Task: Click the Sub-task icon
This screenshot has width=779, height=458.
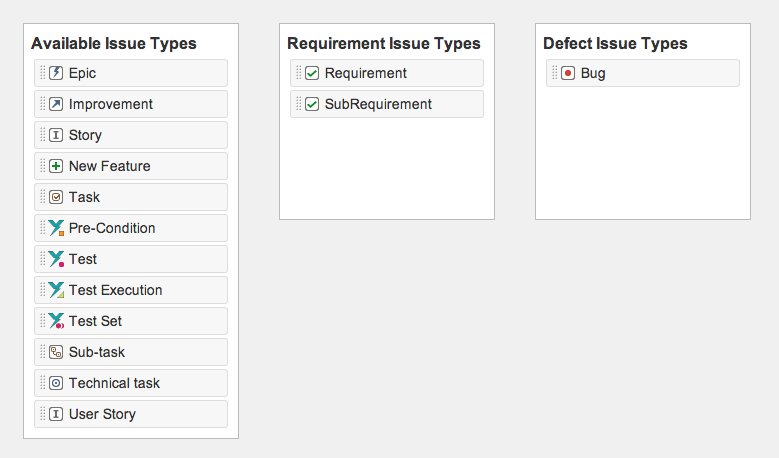Action: tap(56, 352)
